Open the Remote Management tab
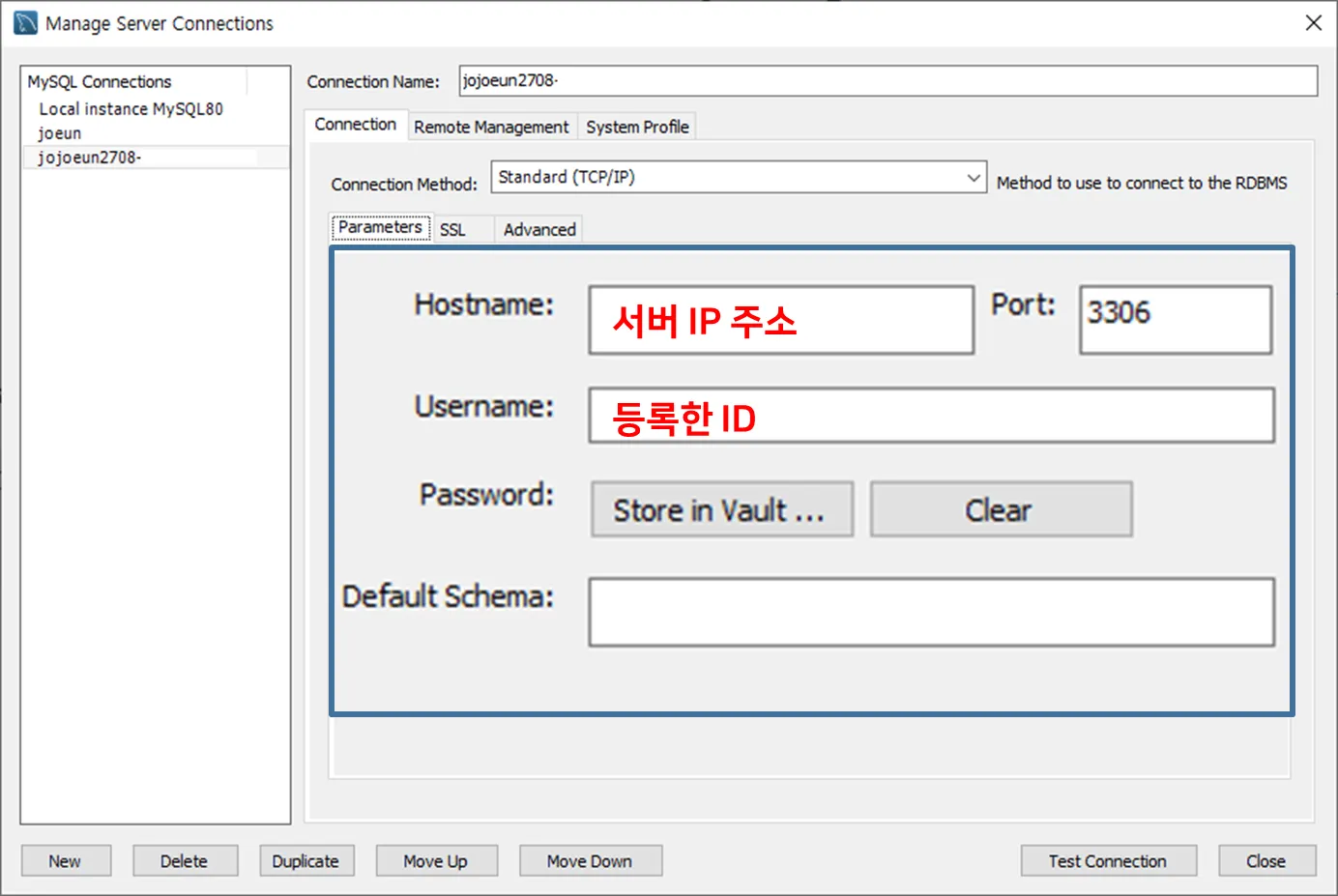 (x=491, y=127)
